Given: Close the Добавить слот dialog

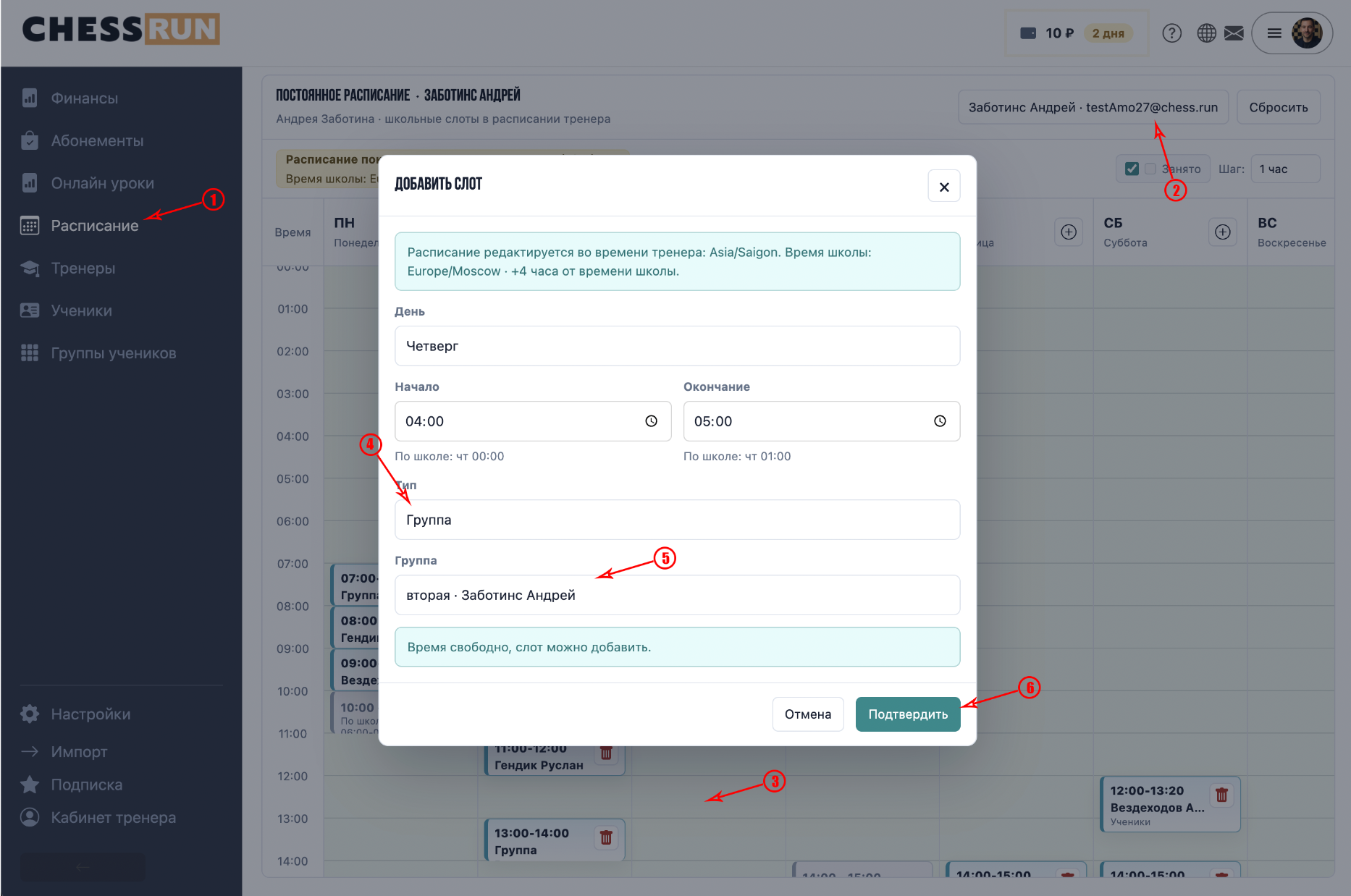Looking at the screenshot, I should pyautogui.click(x=944, y=187).
